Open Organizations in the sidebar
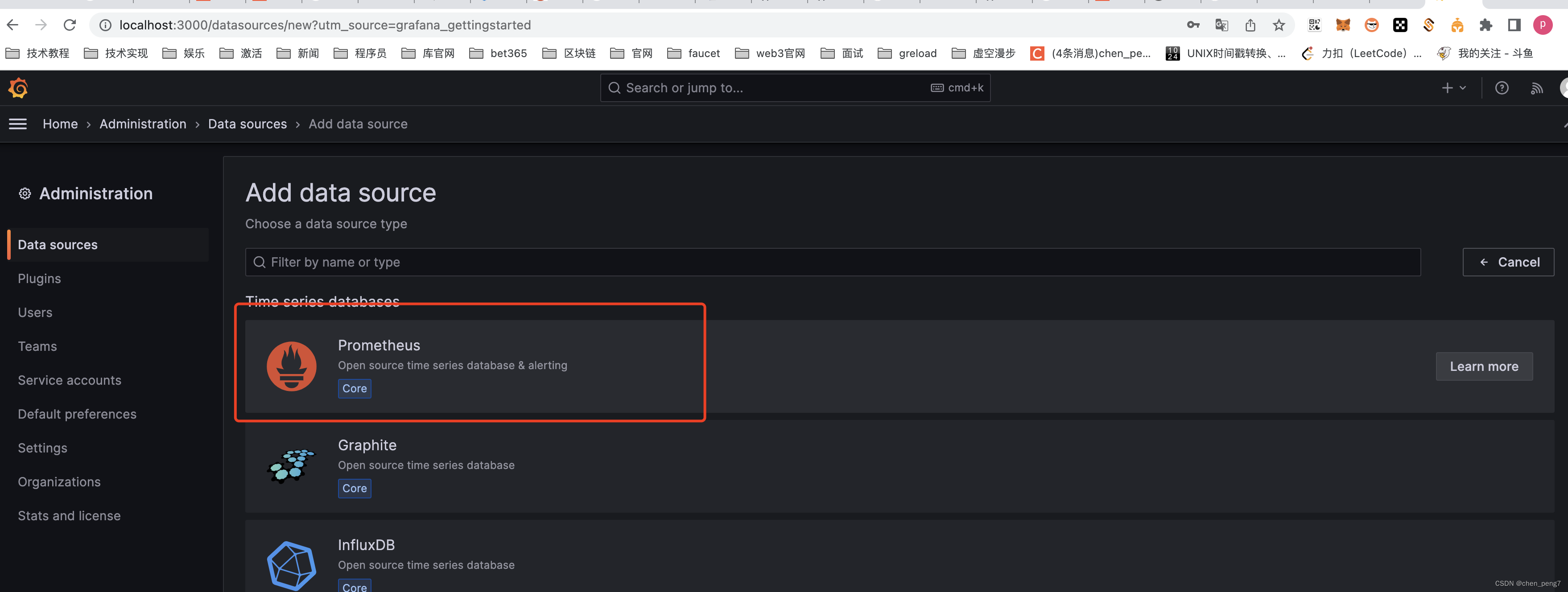Image resolution: width=1568 pixels, height=592 pixels. pos(59,482)
